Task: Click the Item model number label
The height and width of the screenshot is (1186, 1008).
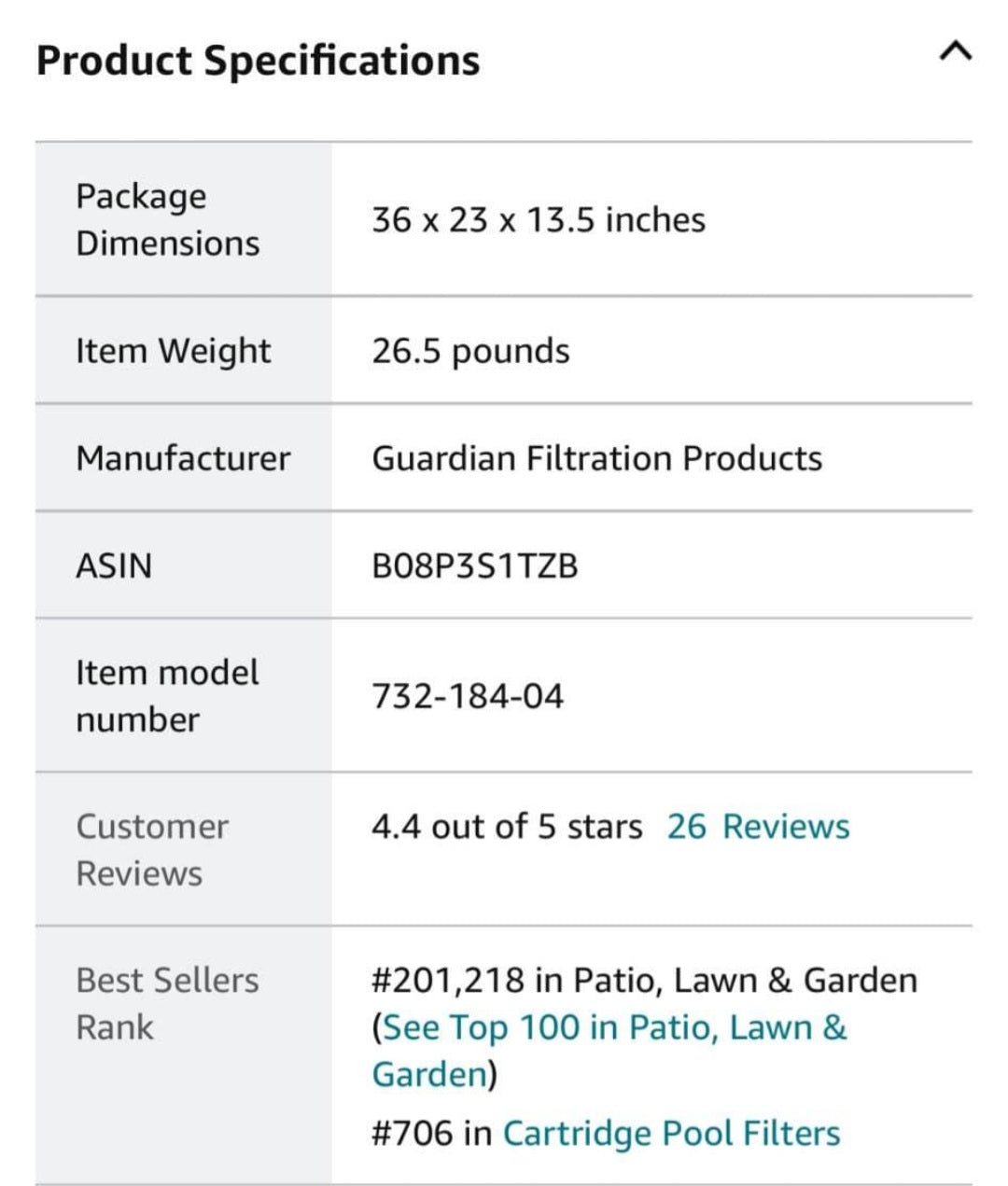Action: pyautogui.click(x=166, y=696)
